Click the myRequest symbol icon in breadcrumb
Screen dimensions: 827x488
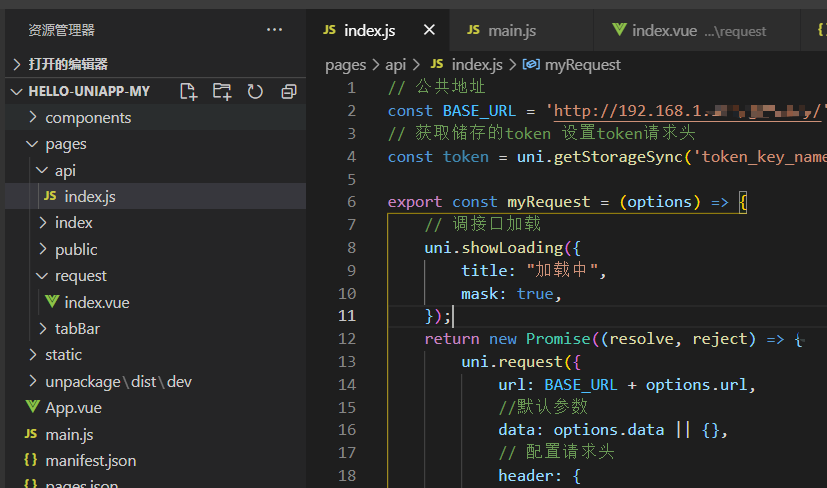coord(531,64)
